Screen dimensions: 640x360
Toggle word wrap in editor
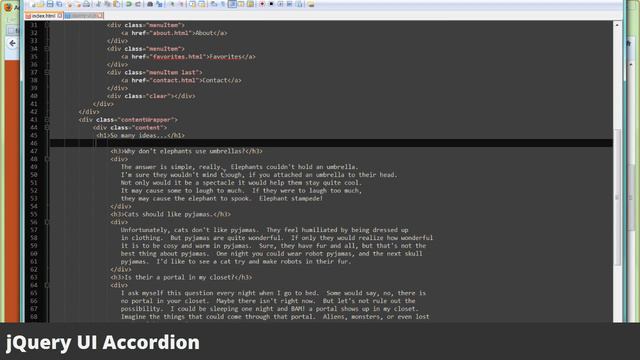213,4
